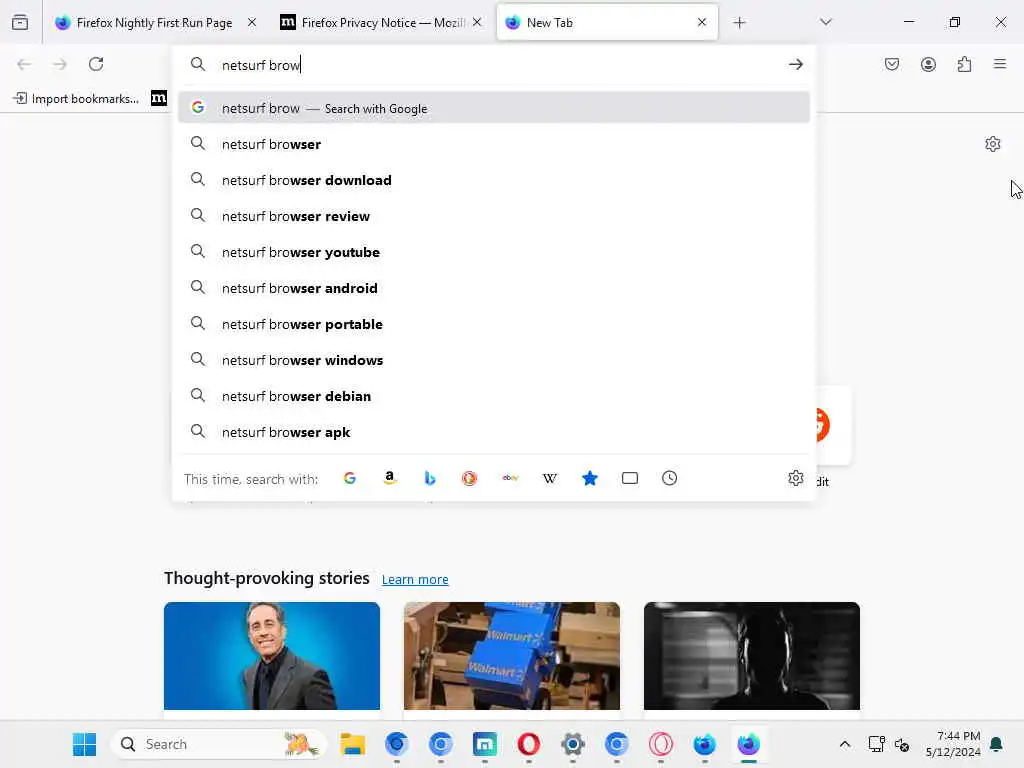This screenshot has width=1024, height=768.
Task: Select suggestion 'netsurf browser download'
Action: [x=494, y=180]
